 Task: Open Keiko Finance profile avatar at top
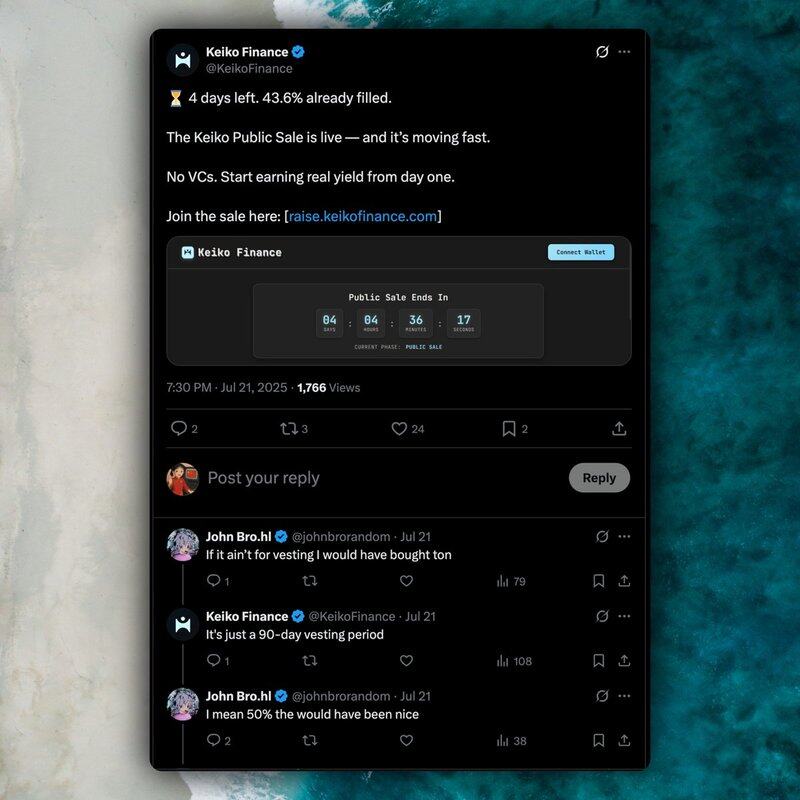pos(183,60)
